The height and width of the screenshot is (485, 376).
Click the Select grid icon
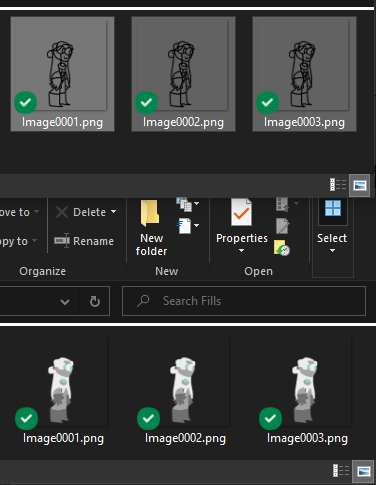(333, 208)
